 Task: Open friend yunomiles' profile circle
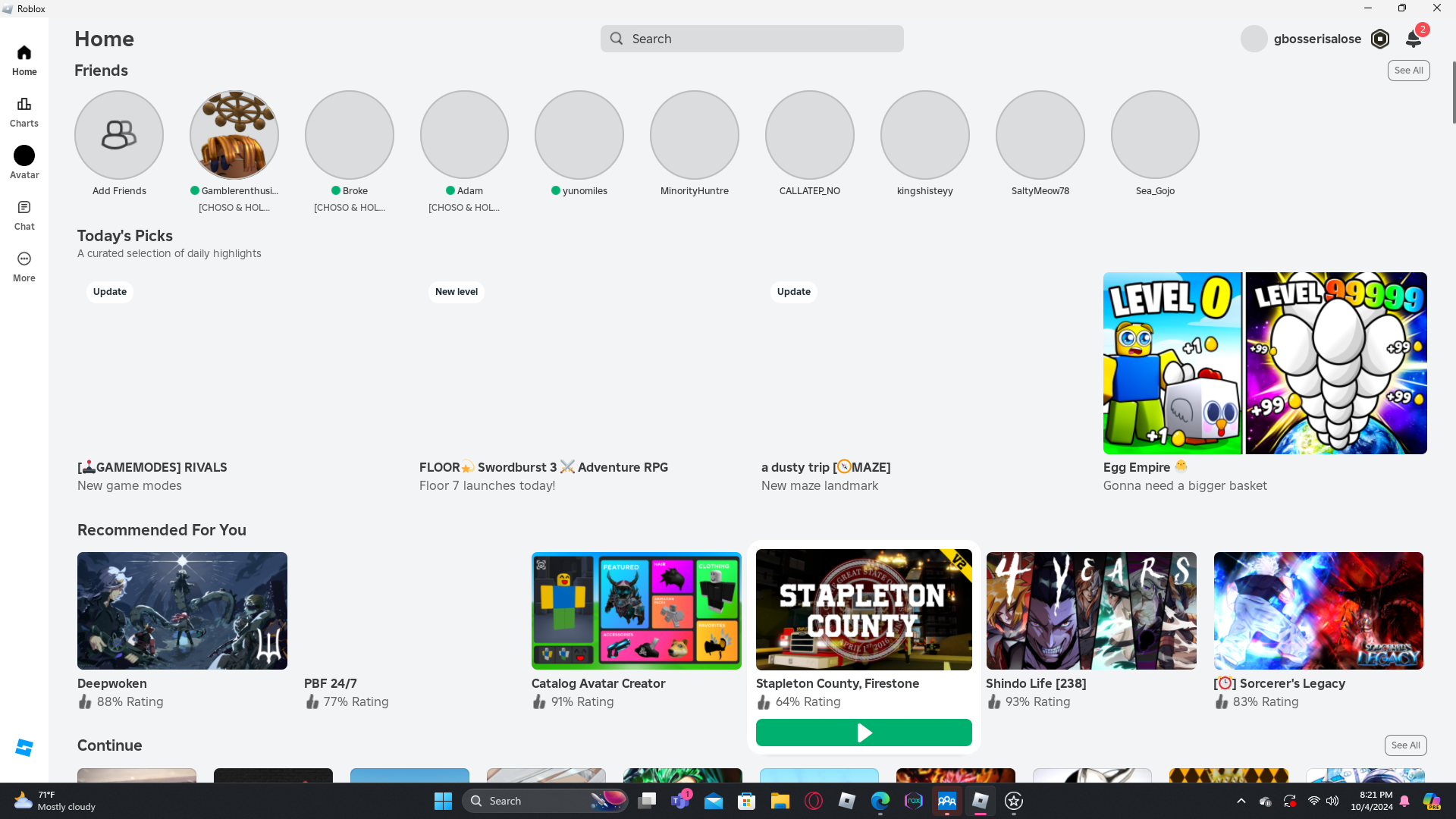[579, 135]
